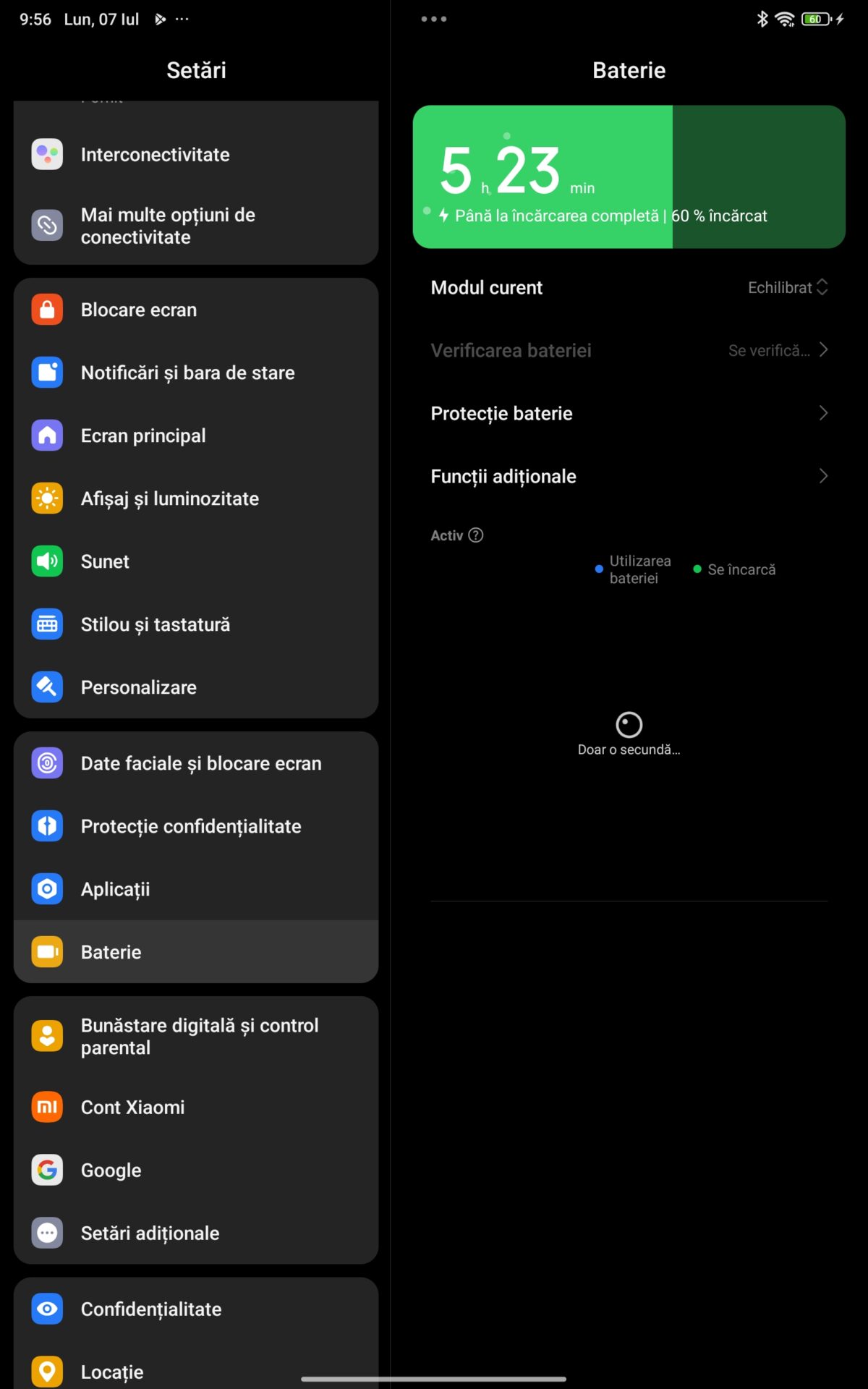Screen dimensions: 868x1389
Task: Tap the Cont Xiaomi Mi icon
Action: 47,1107
